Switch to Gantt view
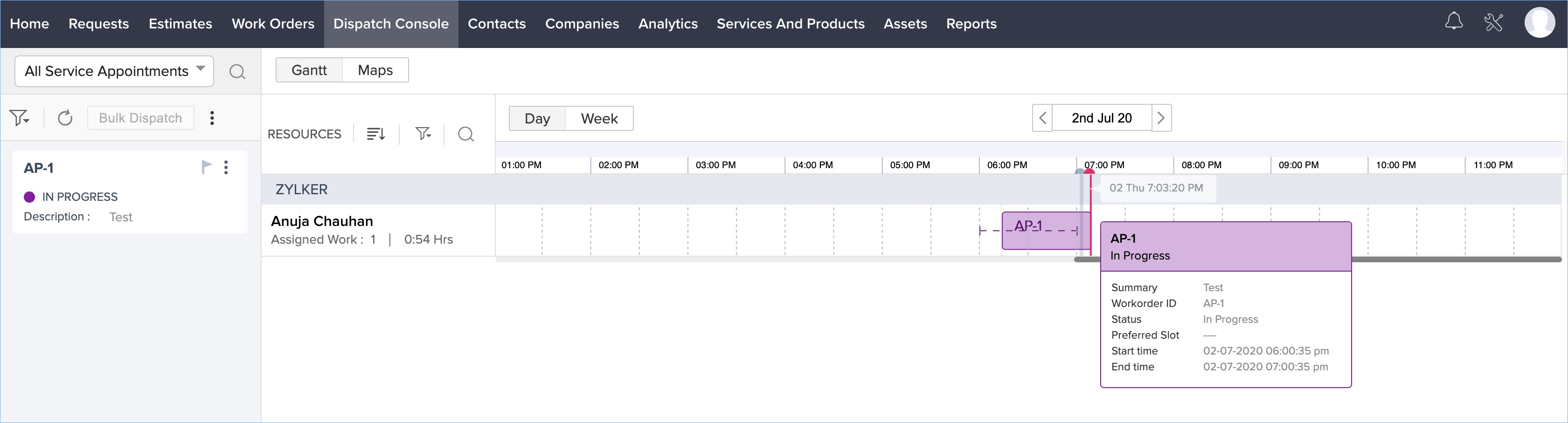This screenshot has height=423, width=1568. 309,70
